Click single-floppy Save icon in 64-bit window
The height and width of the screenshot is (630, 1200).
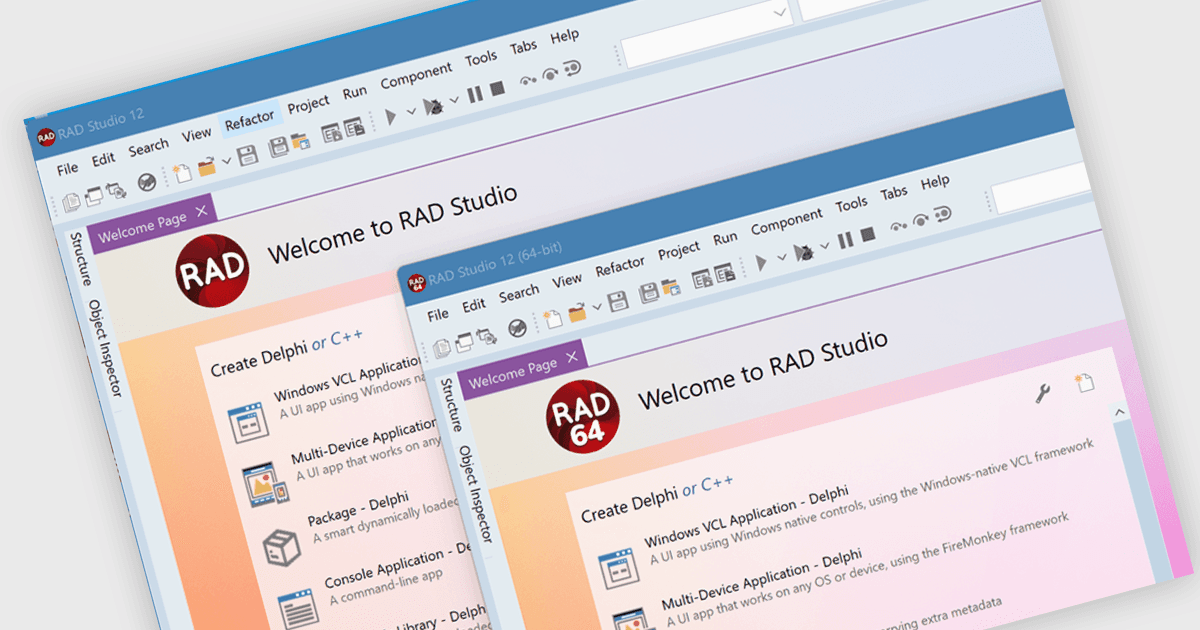tap(618, 301)
